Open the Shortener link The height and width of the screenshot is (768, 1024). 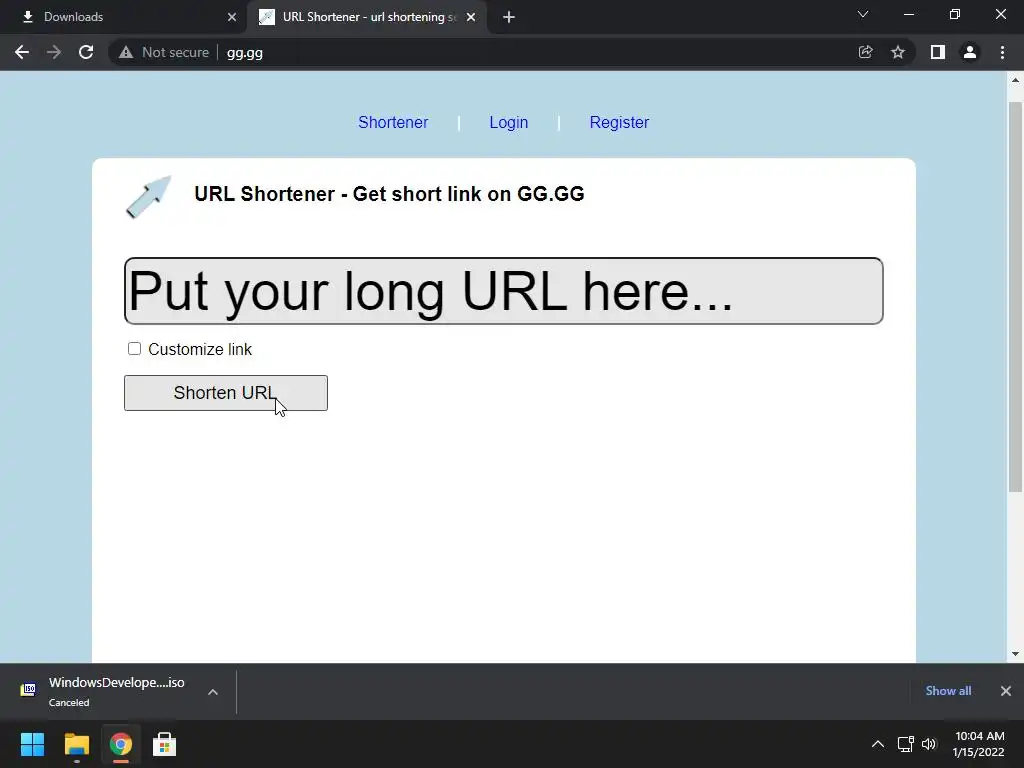393,122
